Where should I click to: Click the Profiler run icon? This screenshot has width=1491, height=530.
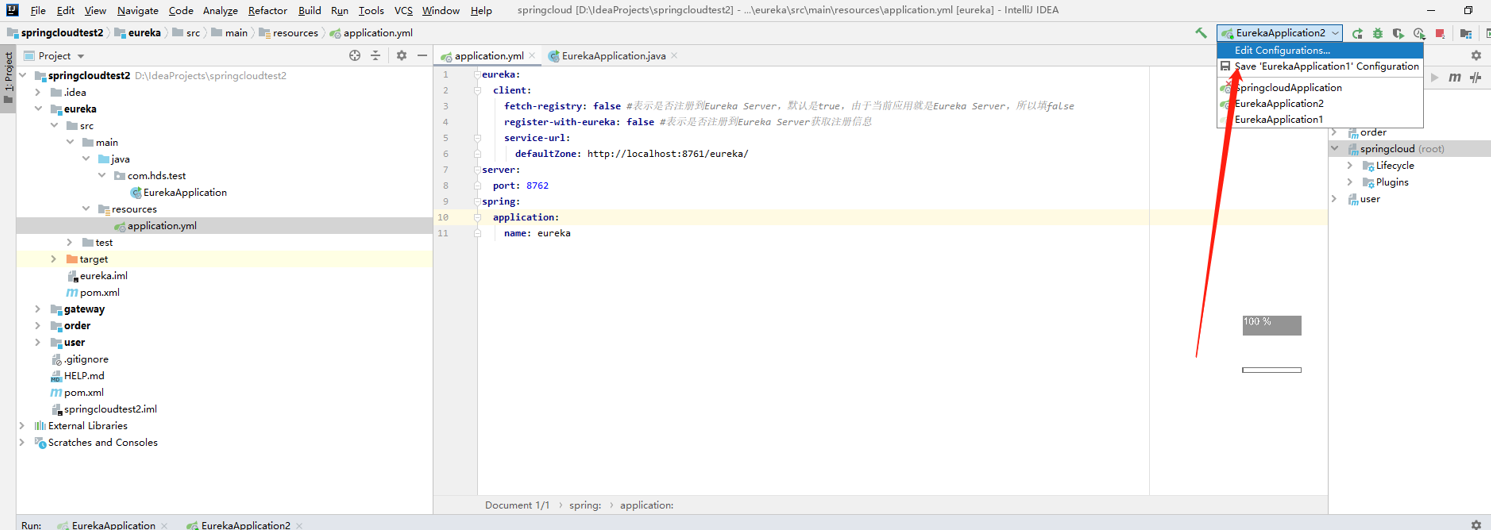pos(1419,33)
